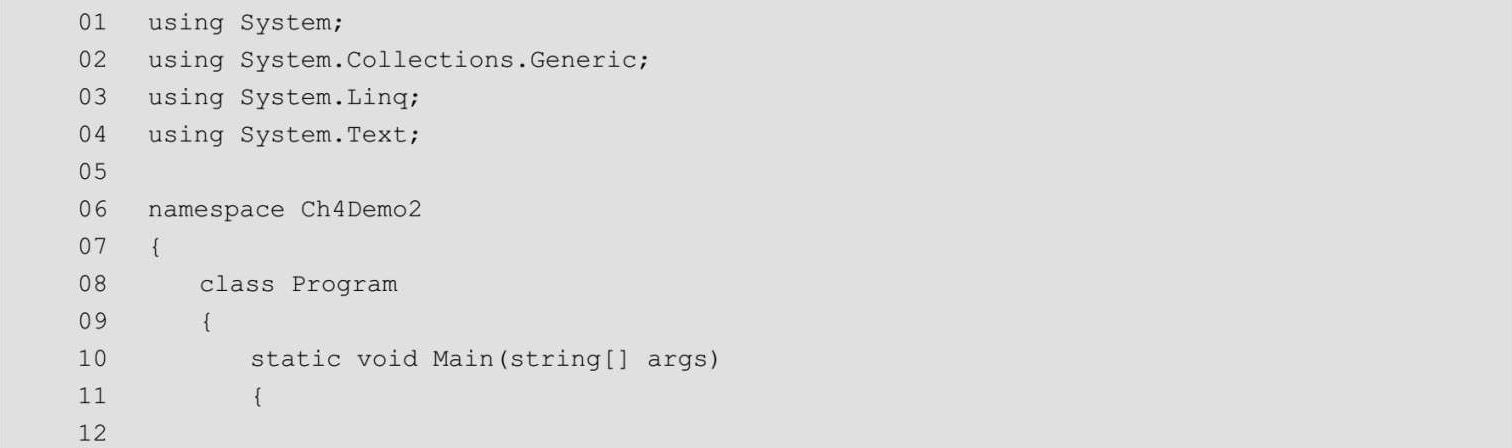Click the opening brace on line 11

257,398
